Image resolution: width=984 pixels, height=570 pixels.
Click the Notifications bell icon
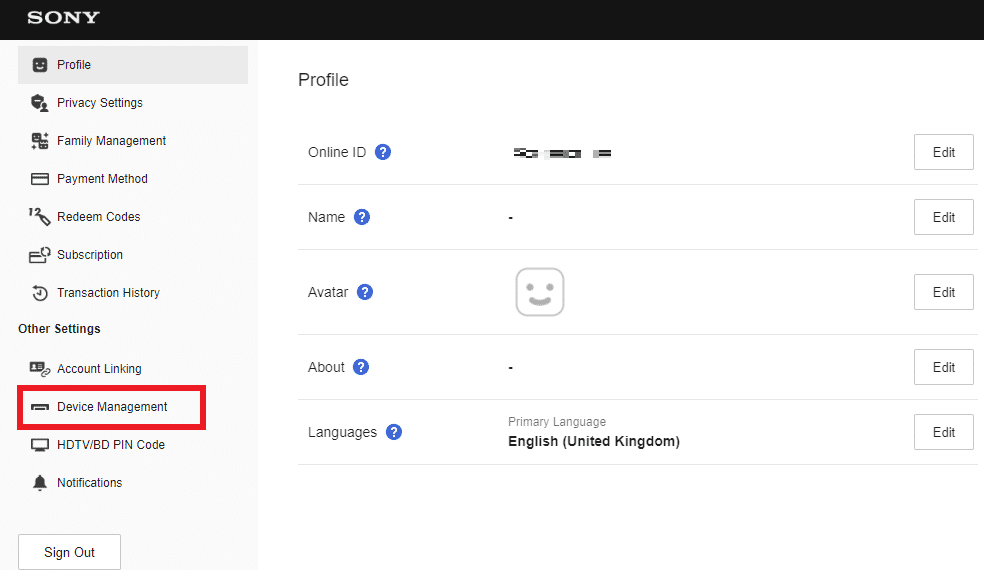40,483
